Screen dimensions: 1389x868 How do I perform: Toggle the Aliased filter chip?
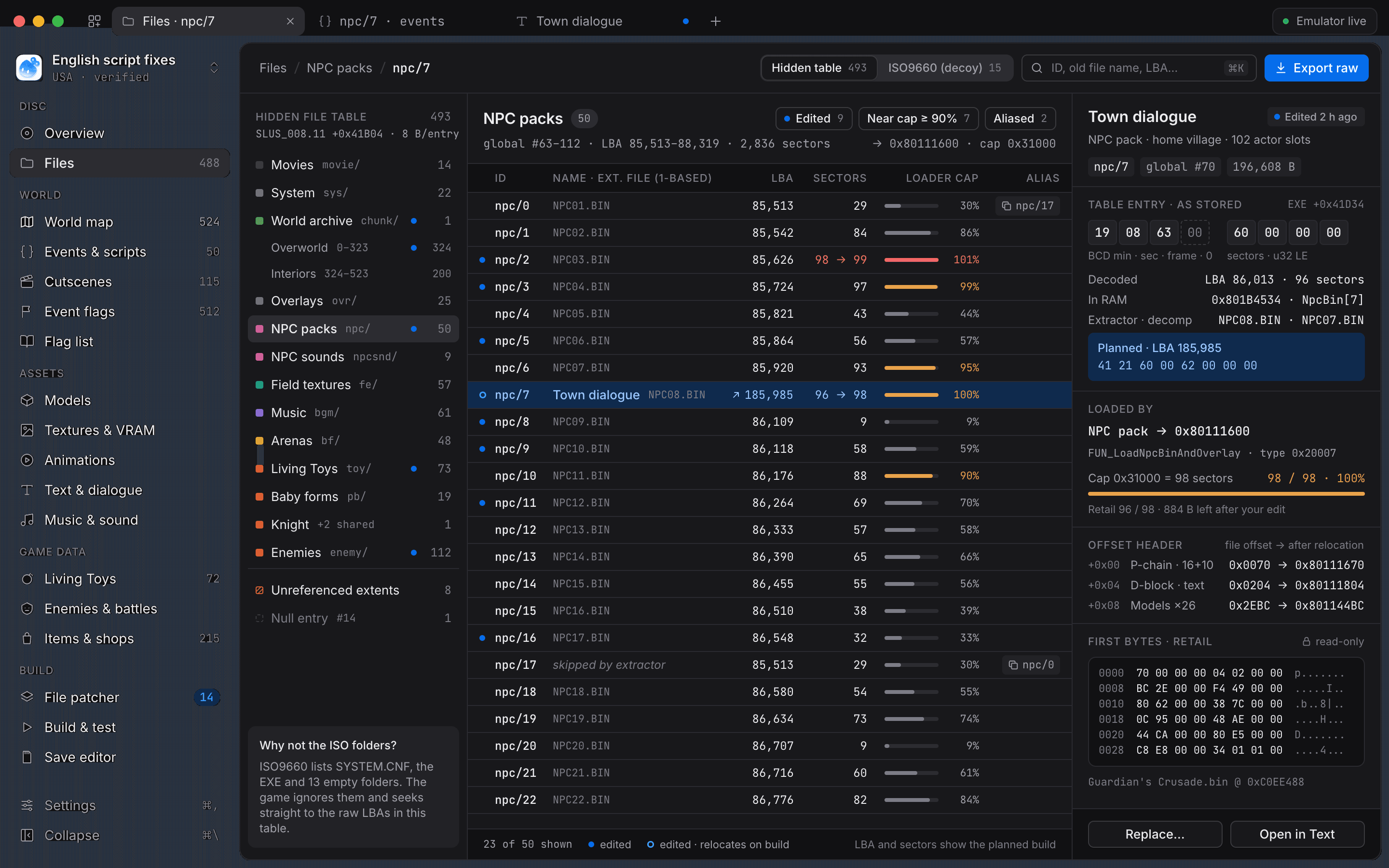[x=1020, y=118]
